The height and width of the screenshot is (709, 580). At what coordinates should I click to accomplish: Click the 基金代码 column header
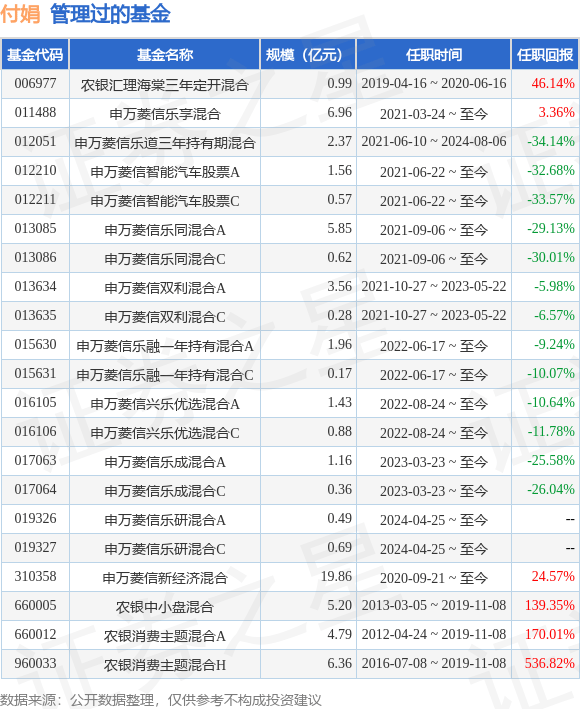[35, 55]
